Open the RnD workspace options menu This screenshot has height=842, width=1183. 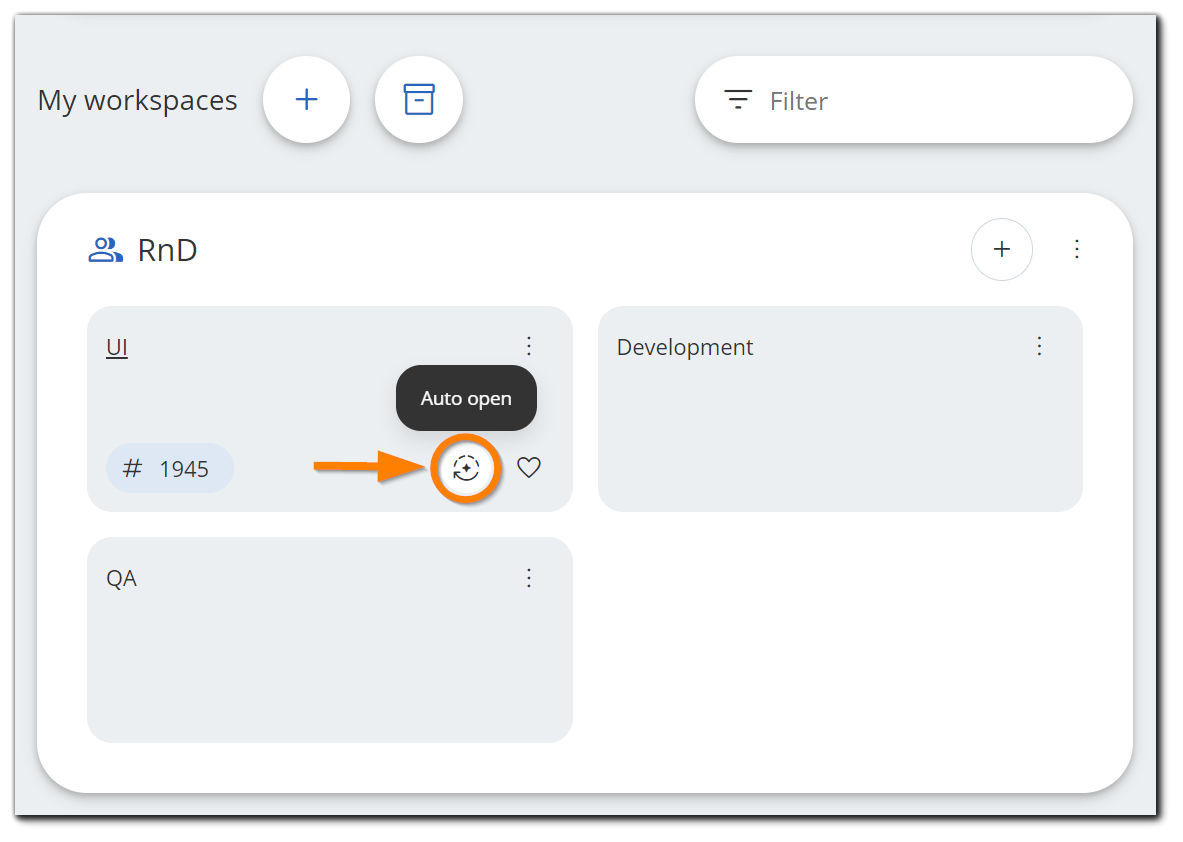point(1077,249)
